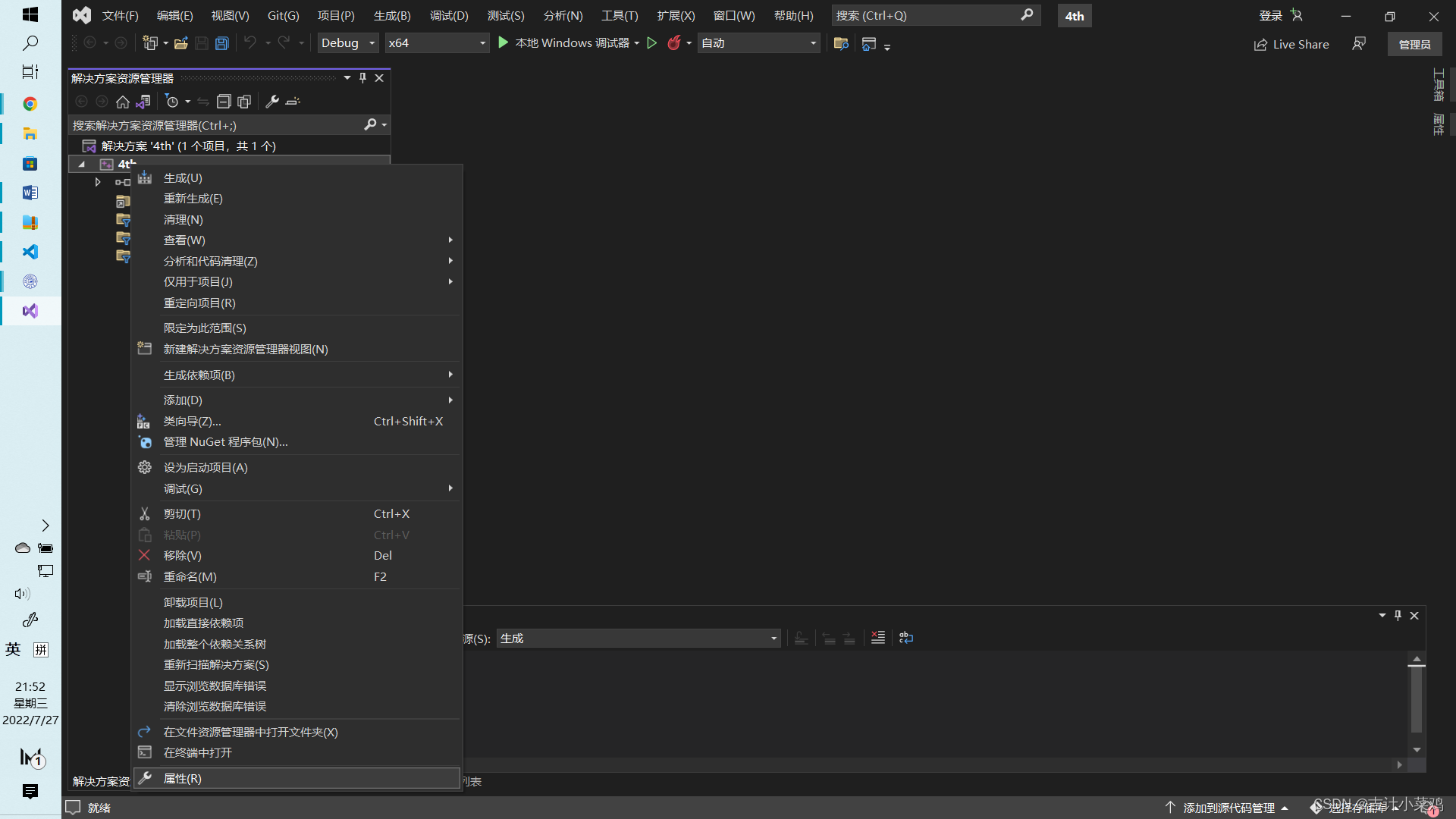Toggle word wrap in output panel
This screenshot has height=819, width=1456.
(x=906, y=638)
